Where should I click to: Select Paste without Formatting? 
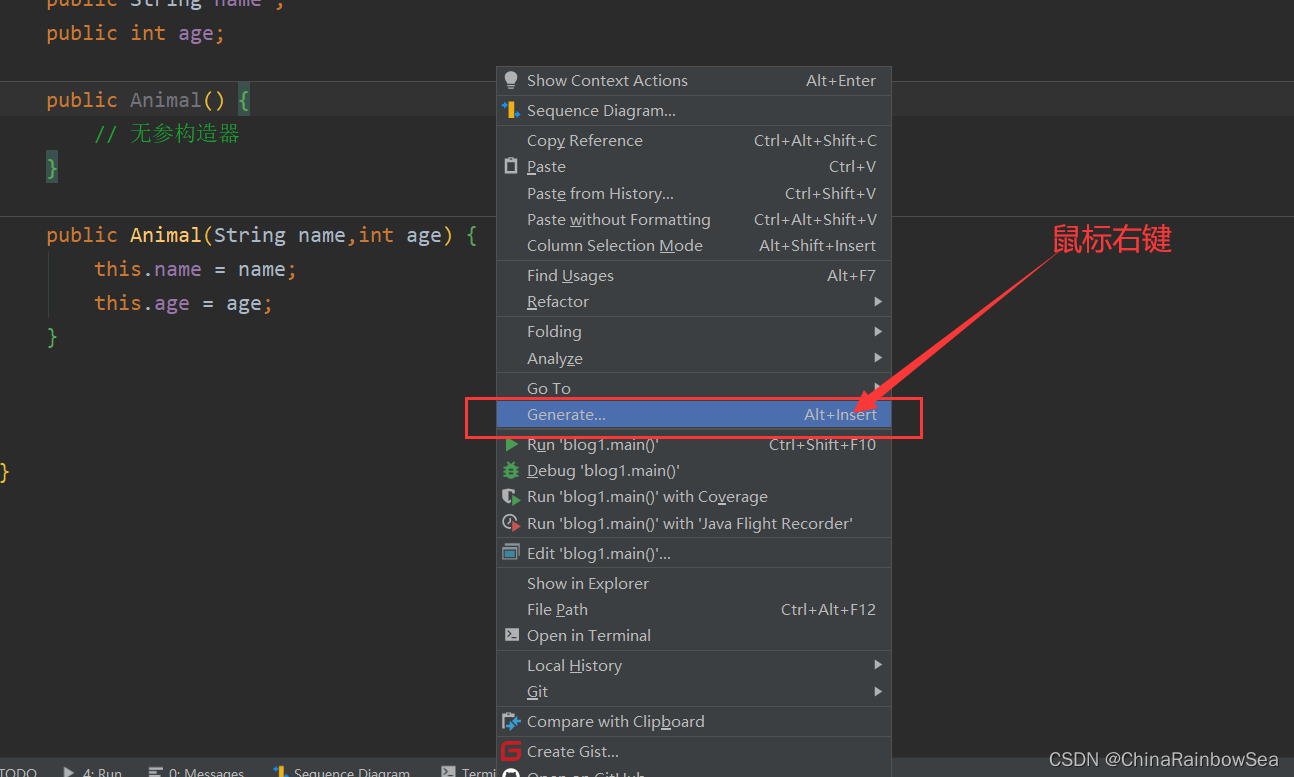pos(694,219)
